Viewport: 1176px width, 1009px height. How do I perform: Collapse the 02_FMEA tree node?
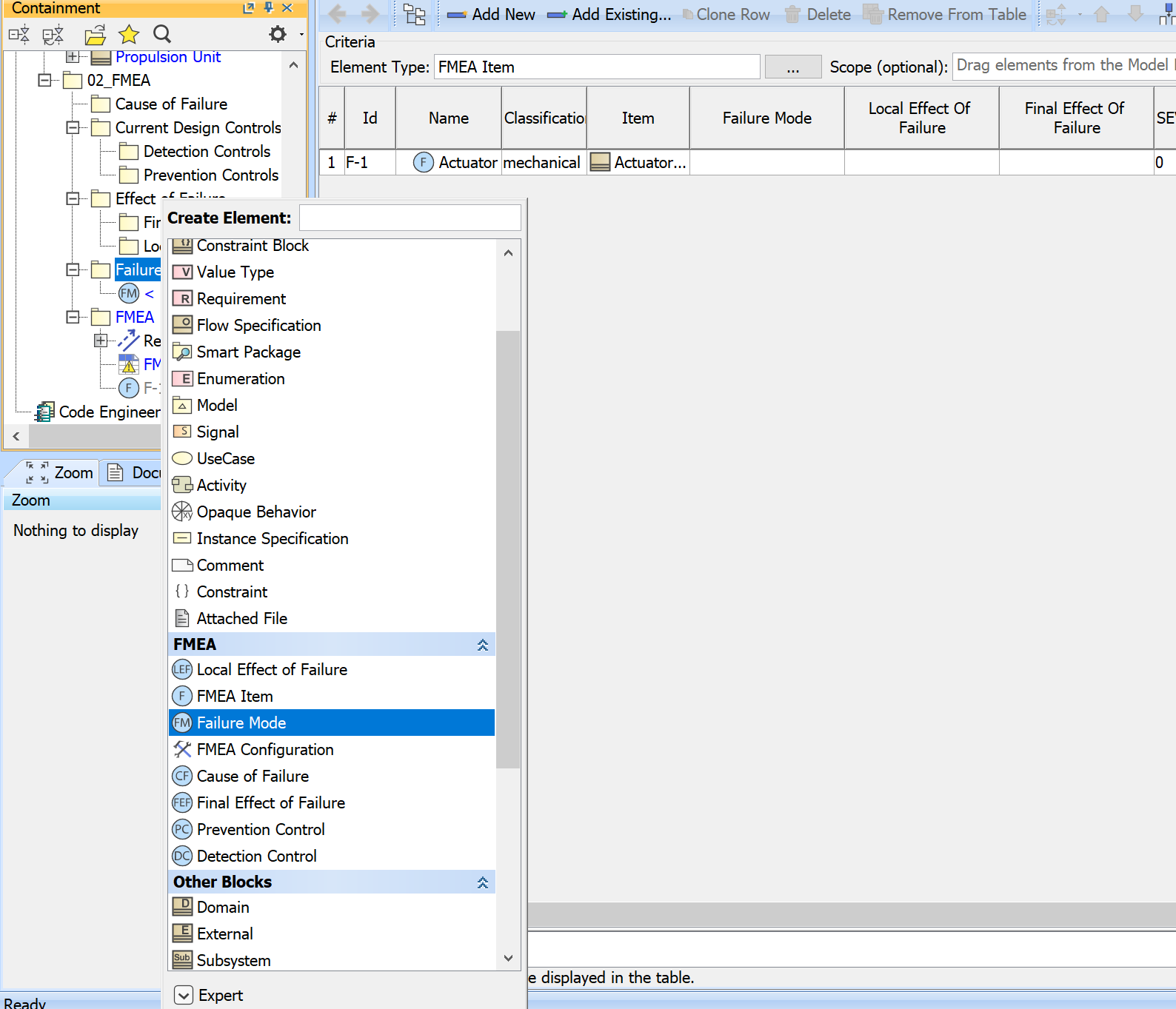tap(44, 80)
